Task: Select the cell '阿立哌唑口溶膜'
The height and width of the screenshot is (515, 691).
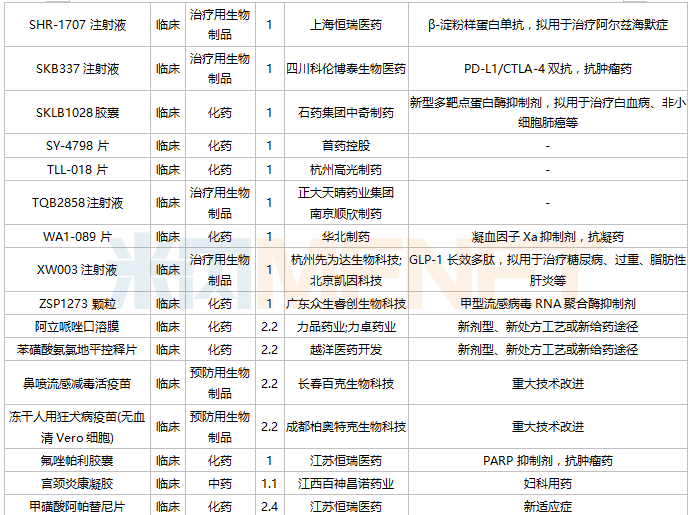Action: click(78, 326)
